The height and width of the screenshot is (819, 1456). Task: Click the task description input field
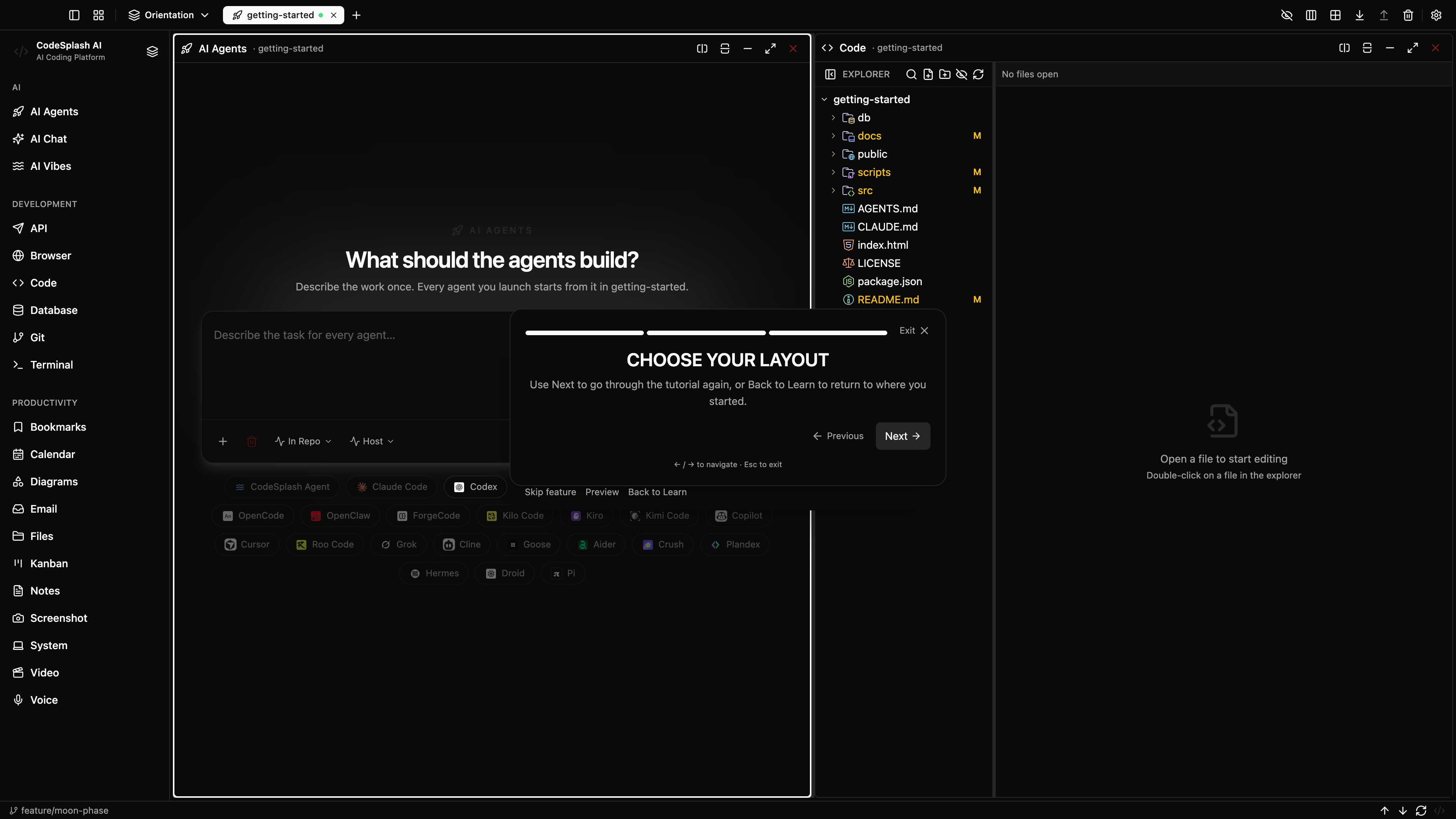(356, 365)
